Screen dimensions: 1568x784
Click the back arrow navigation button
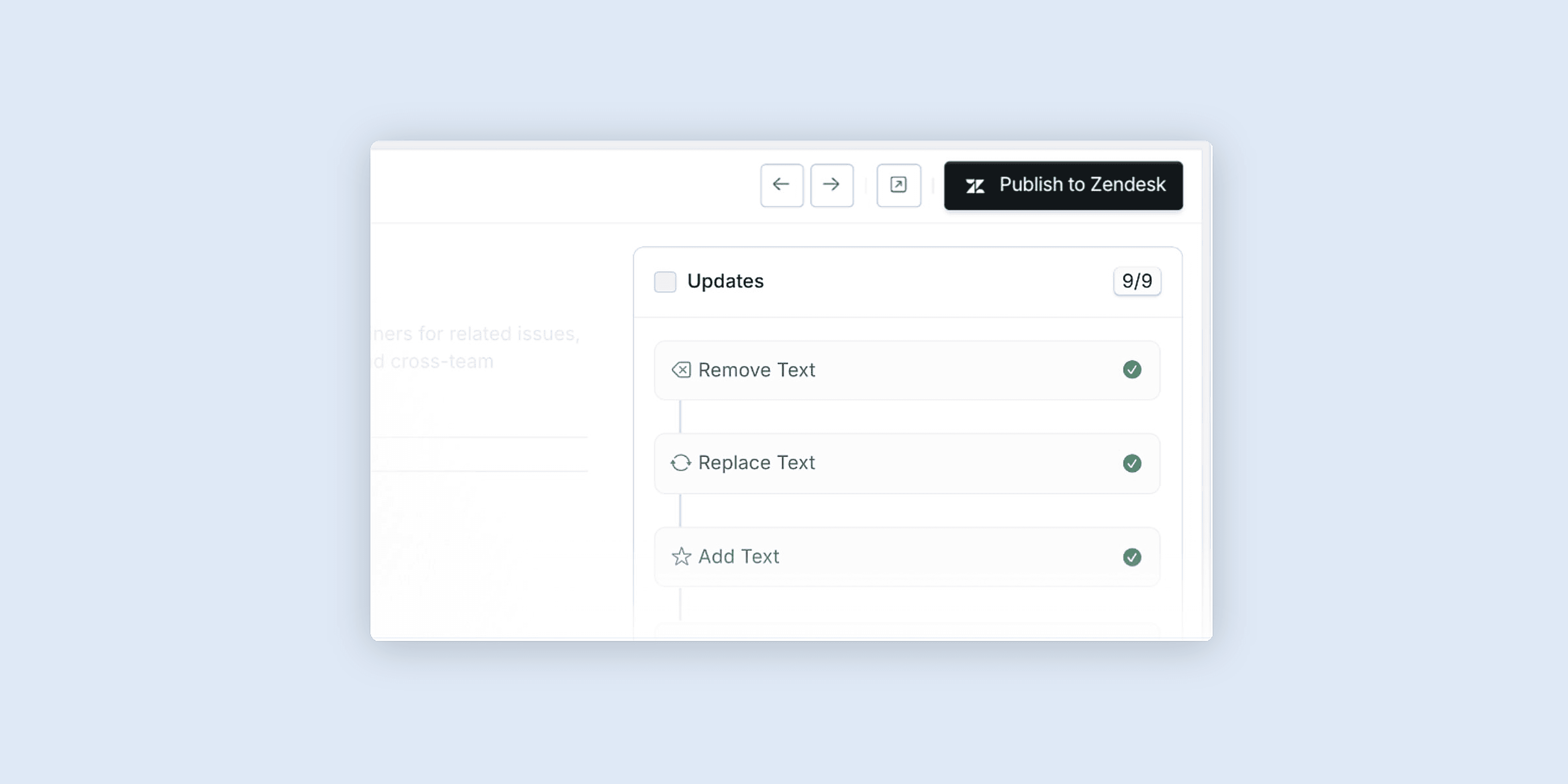point(782,185)
